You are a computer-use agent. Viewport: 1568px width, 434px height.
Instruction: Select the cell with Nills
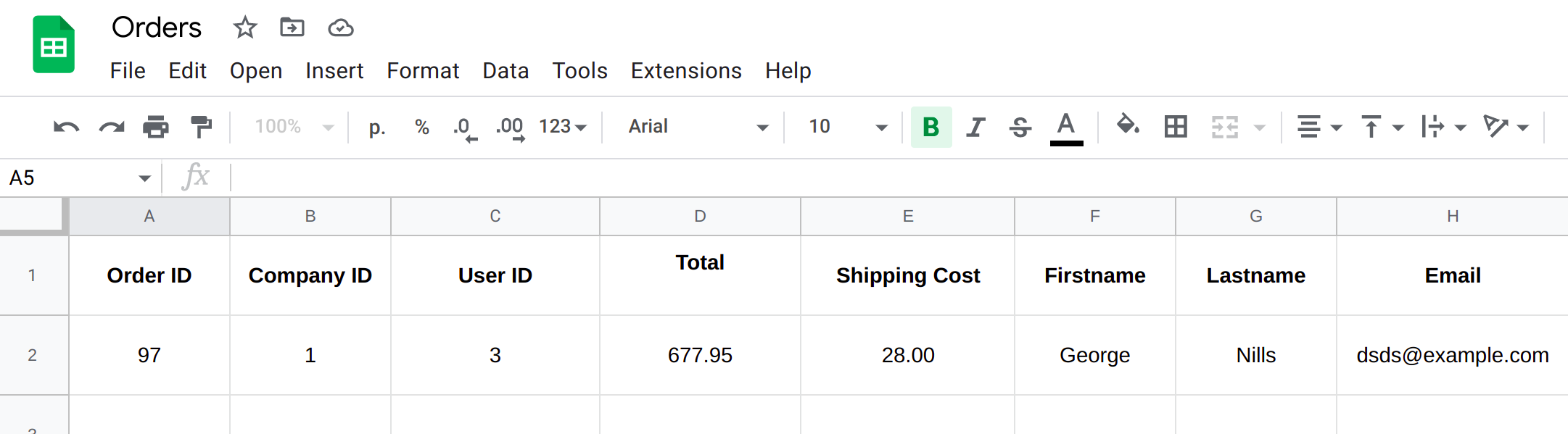point(1256,355)
